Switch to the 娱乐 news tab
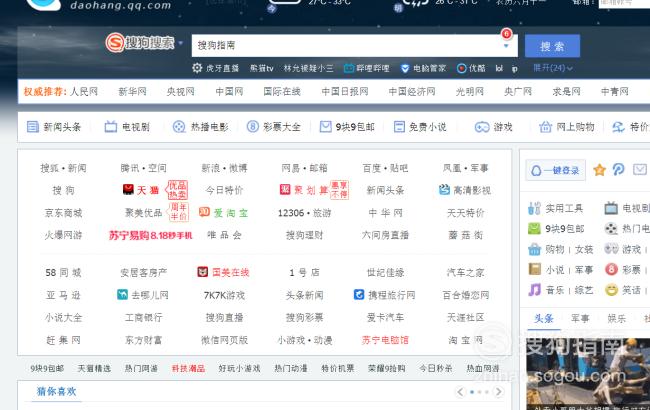This screenshot has height=410, width=650. pyautogui.click(x=616, y=318)
